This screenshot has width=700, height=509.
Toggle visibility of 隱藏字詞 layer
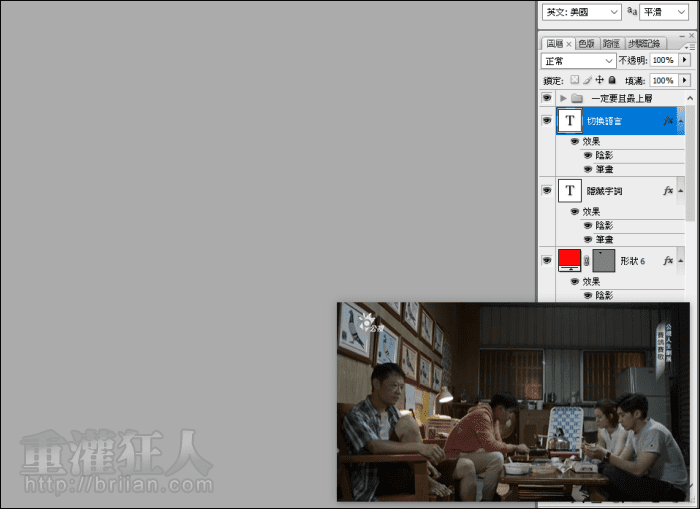[547, 190]
